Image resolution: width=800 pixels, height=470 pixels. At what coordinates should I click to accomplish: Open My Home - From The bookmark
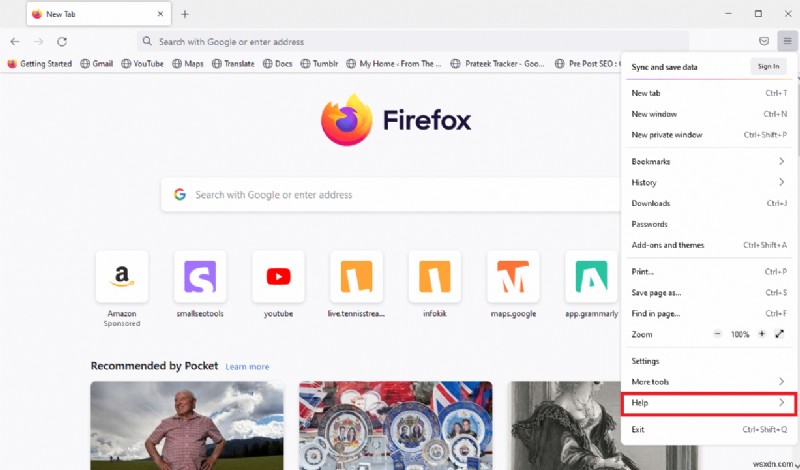tap(394, 64)
